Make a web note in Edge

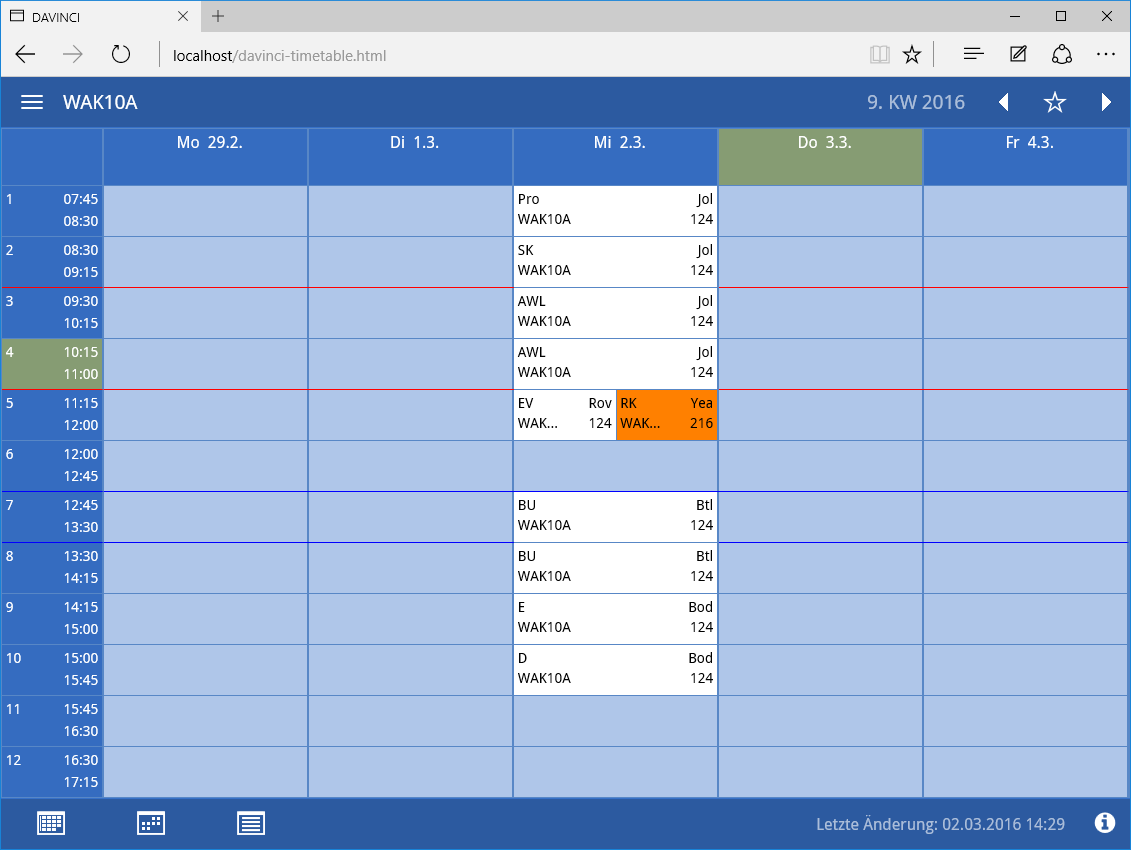(x=1018, y=55)
